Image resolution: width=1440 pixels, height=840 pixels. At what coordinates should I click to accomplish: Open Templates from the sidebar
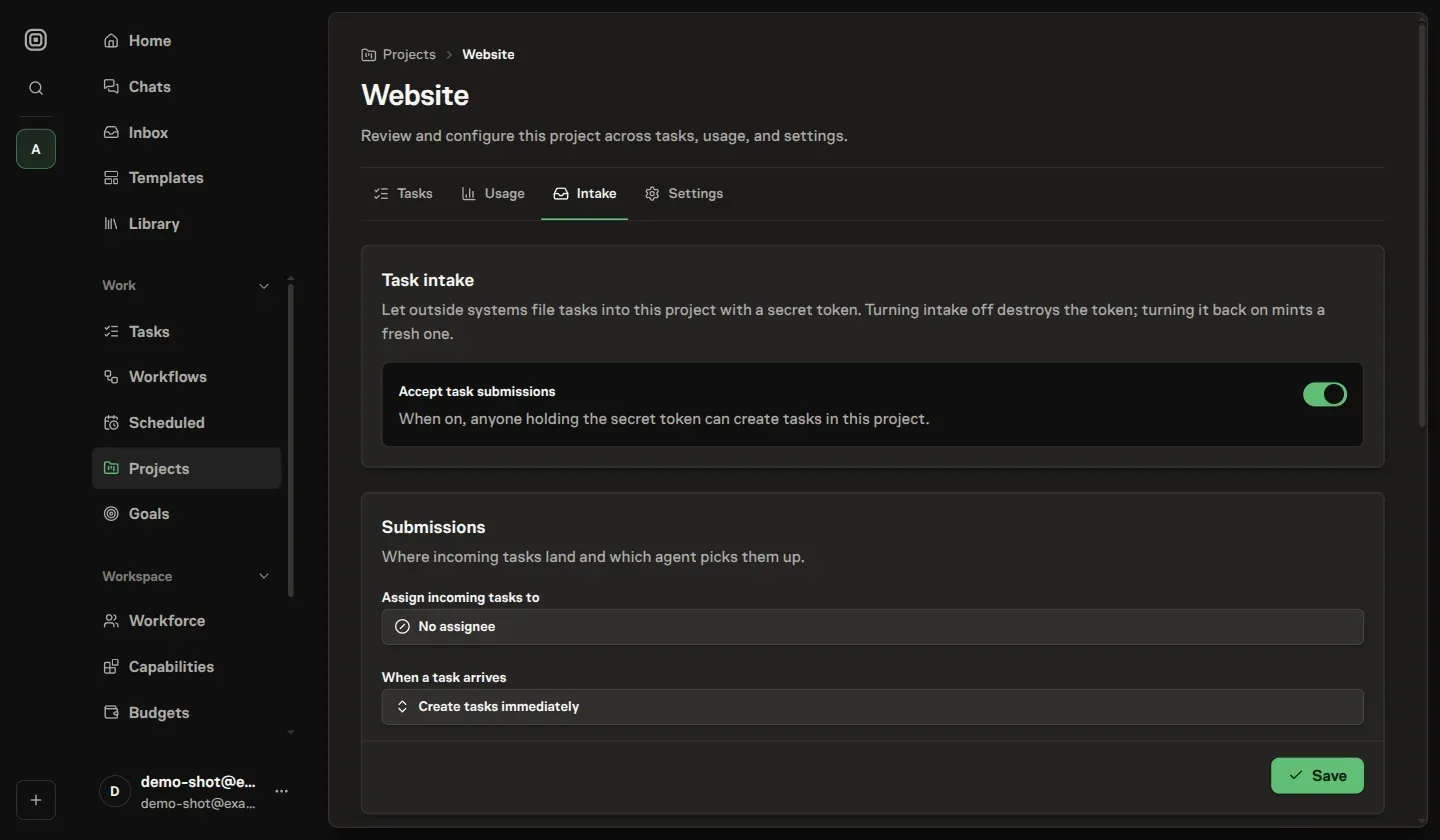(x=187, y=178)
